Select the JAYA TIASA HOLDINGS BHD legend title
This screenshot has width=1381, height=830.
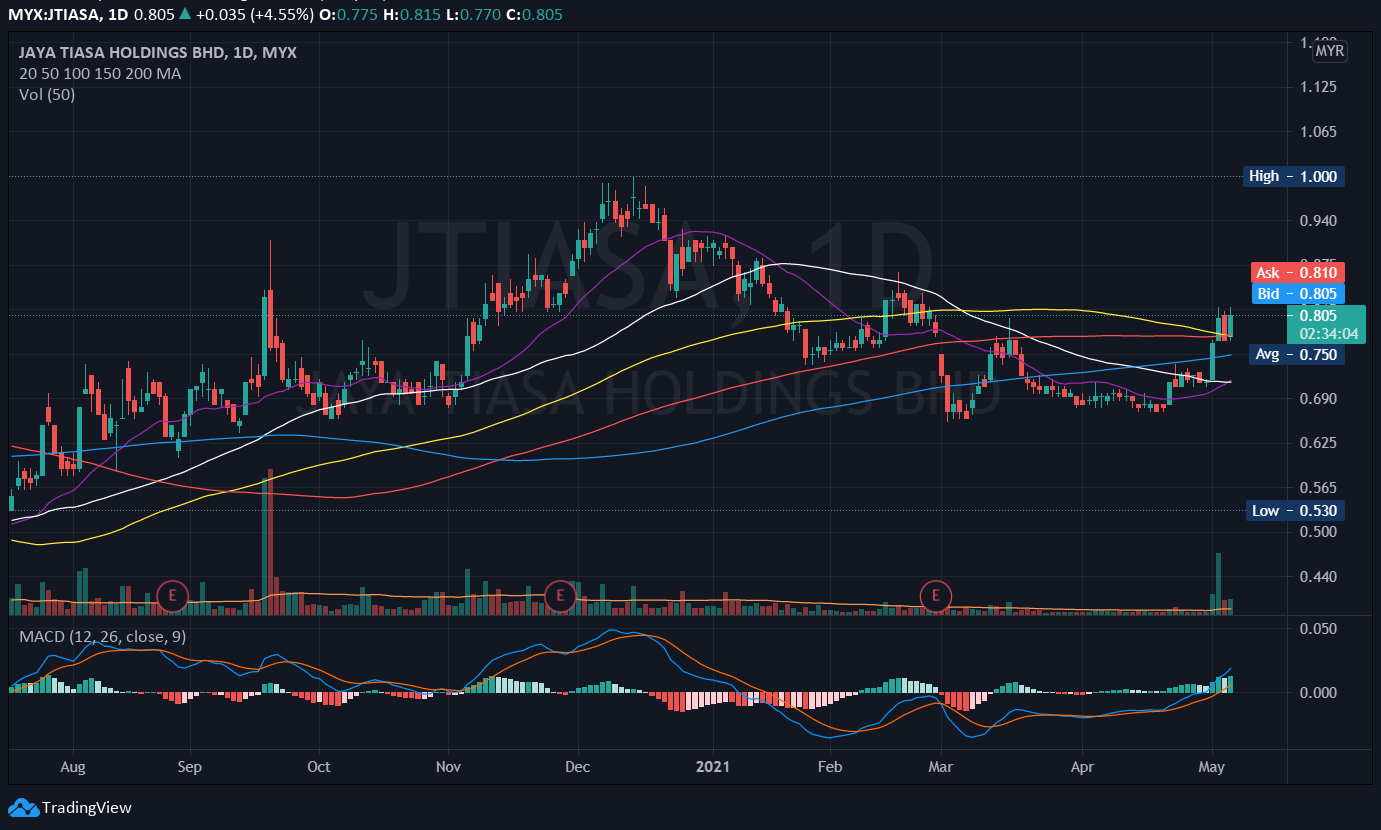pos(158,53)
